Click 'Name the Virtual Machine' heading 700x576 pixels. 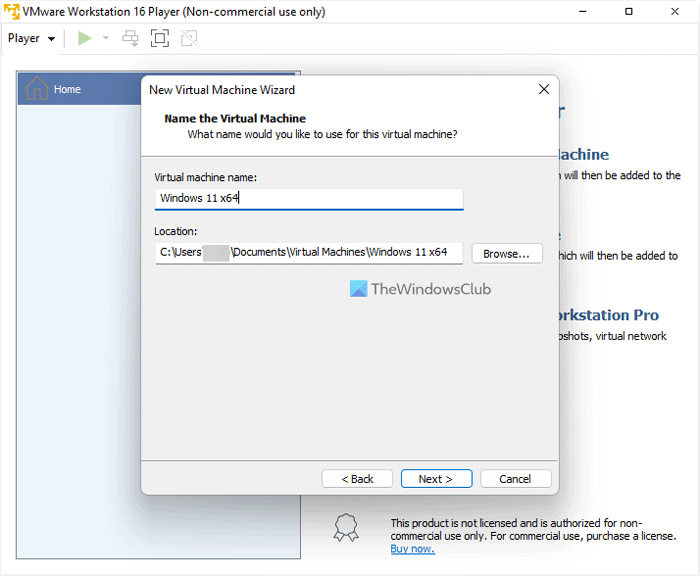tap(235, 118)
